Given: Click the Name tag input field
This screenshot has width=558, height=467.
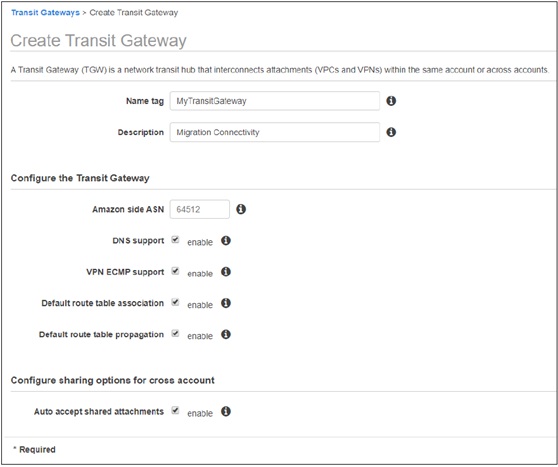Looking at the screenshot, I should 275,101.
